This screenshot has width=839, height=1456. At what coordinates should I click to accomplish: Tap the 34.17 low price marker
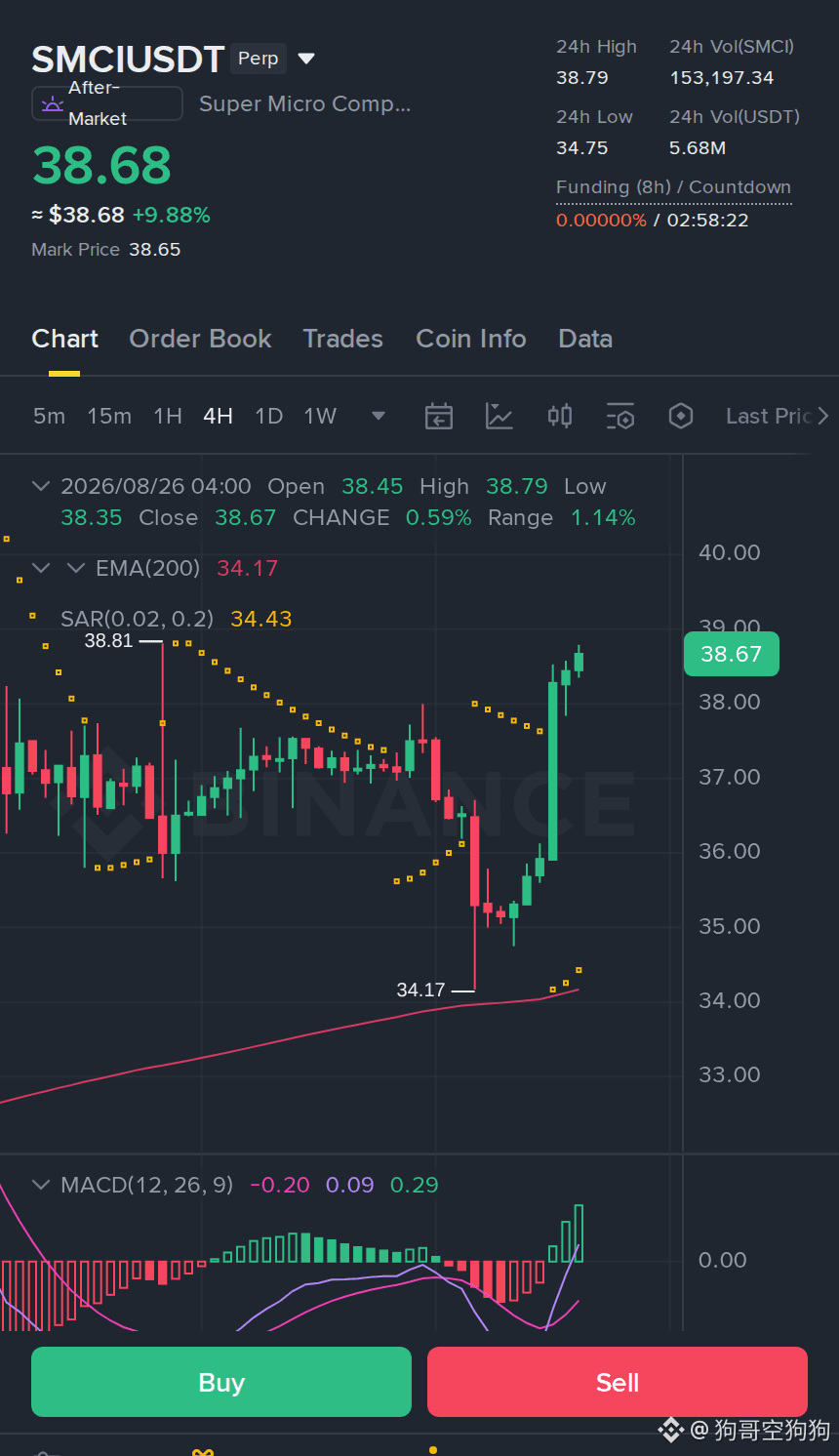[x=420, y=990]
